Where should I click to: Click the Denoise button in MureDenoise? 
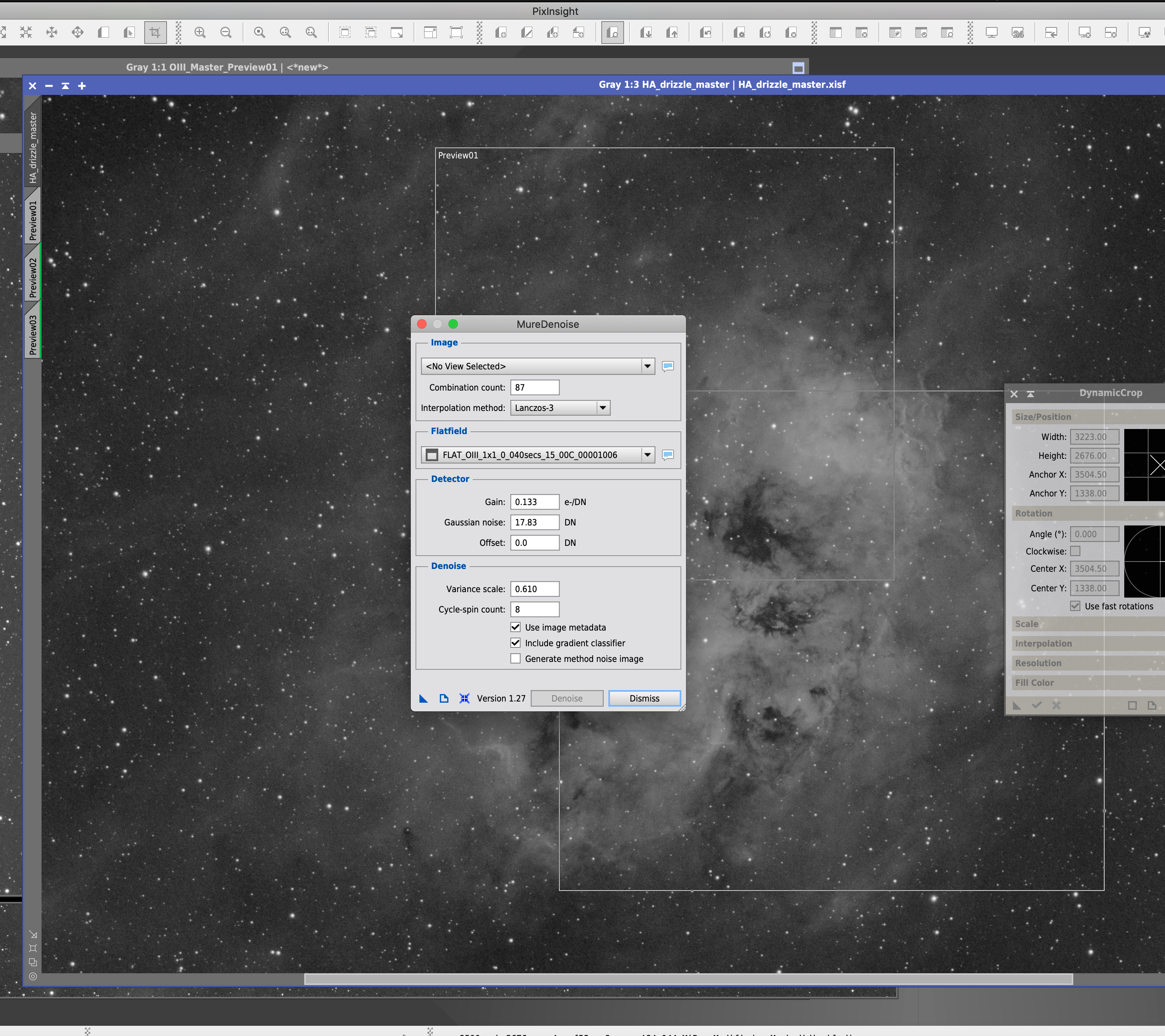point(566,698)
